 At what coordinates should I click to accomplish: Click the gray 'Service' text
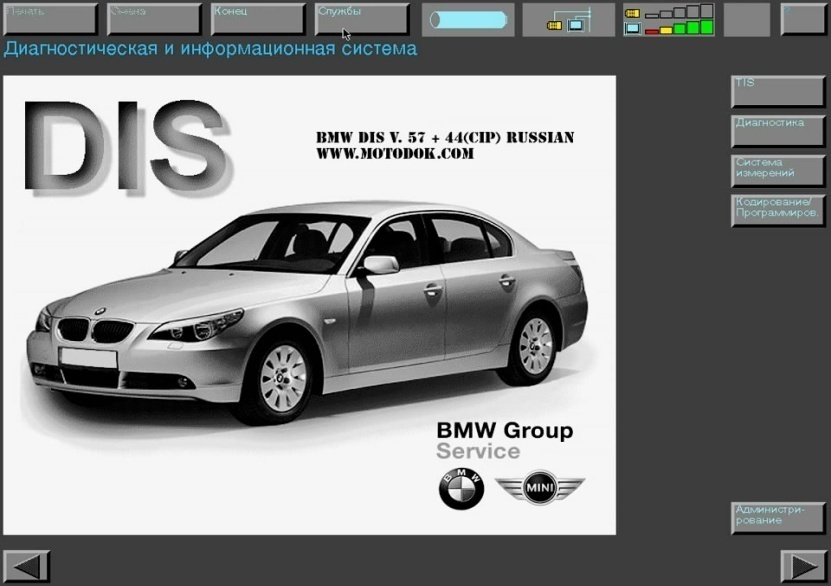click(478, 451)
